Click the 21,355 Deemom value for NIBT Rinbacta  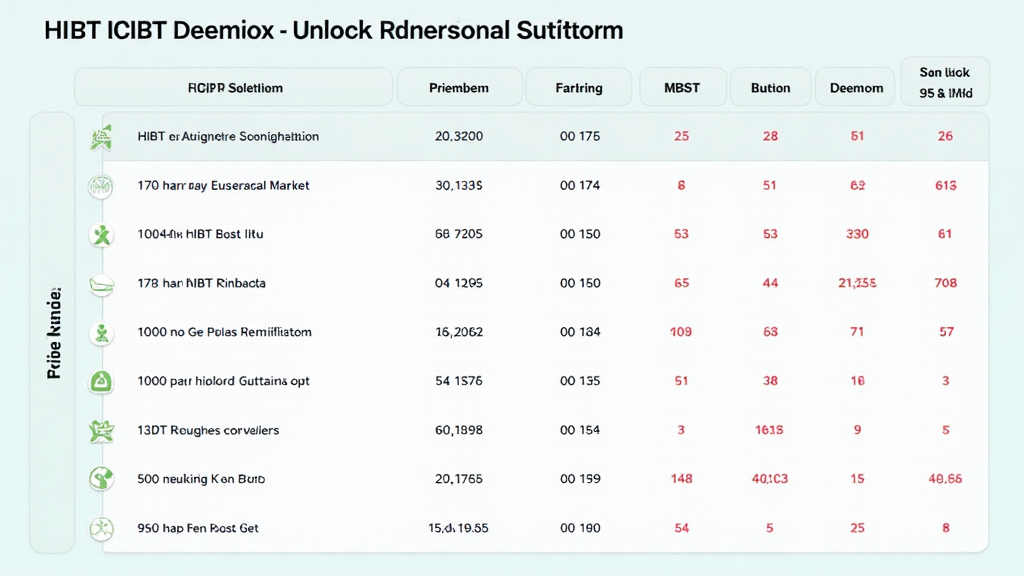point(857,284)
